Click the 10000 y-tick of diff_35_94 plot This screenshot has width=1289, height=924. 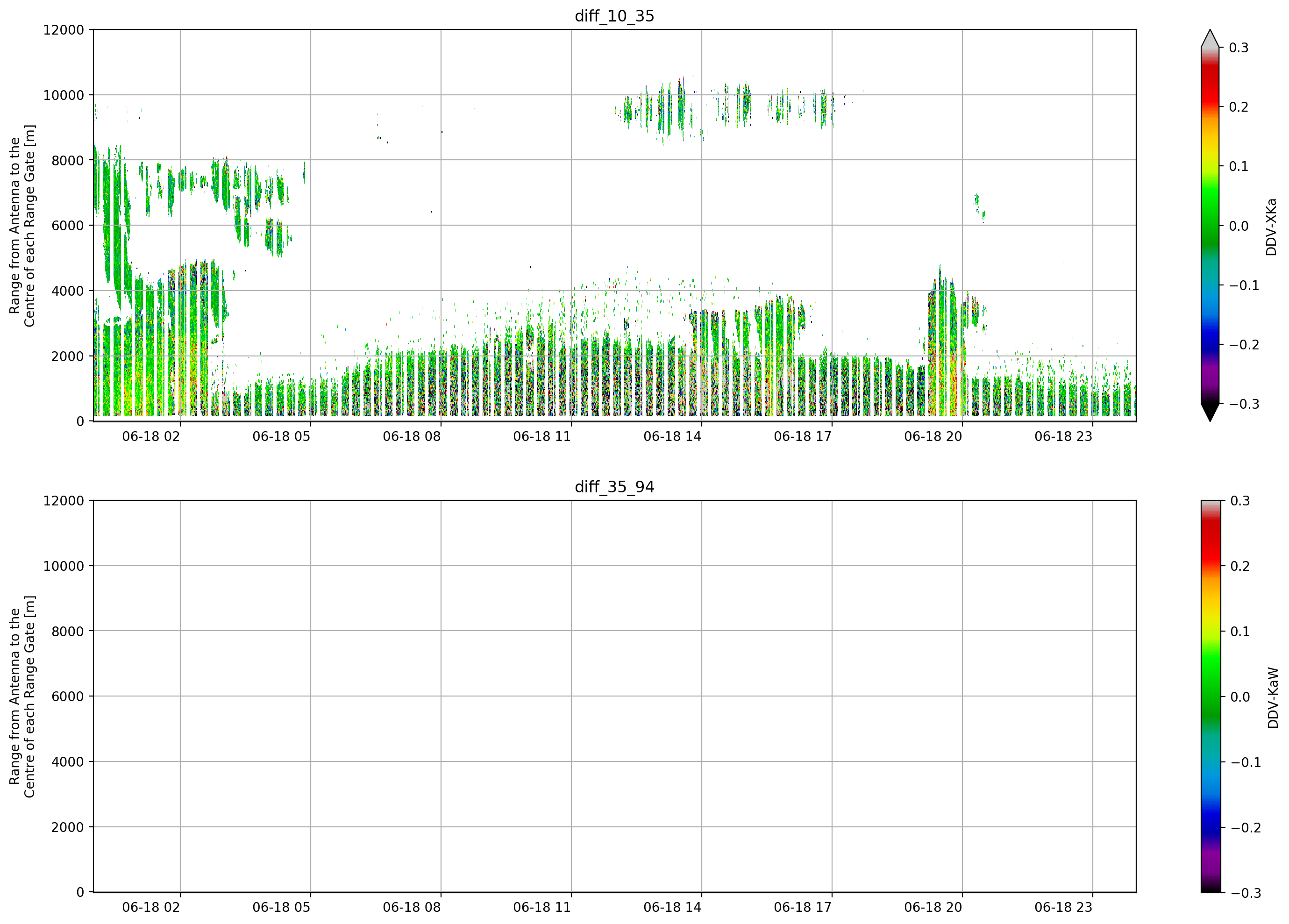64,566
